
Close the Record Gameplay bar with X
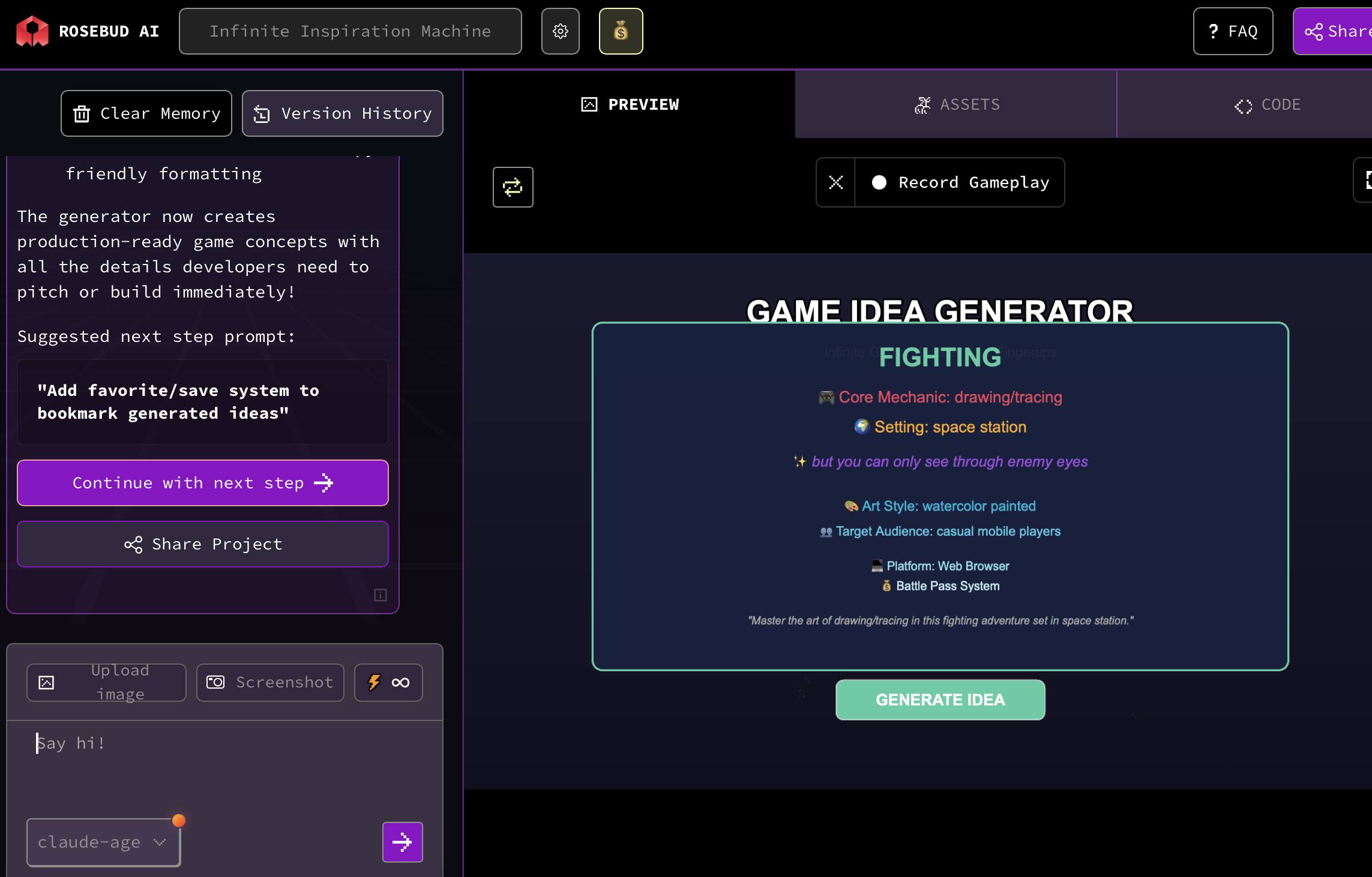coord(835,182)
